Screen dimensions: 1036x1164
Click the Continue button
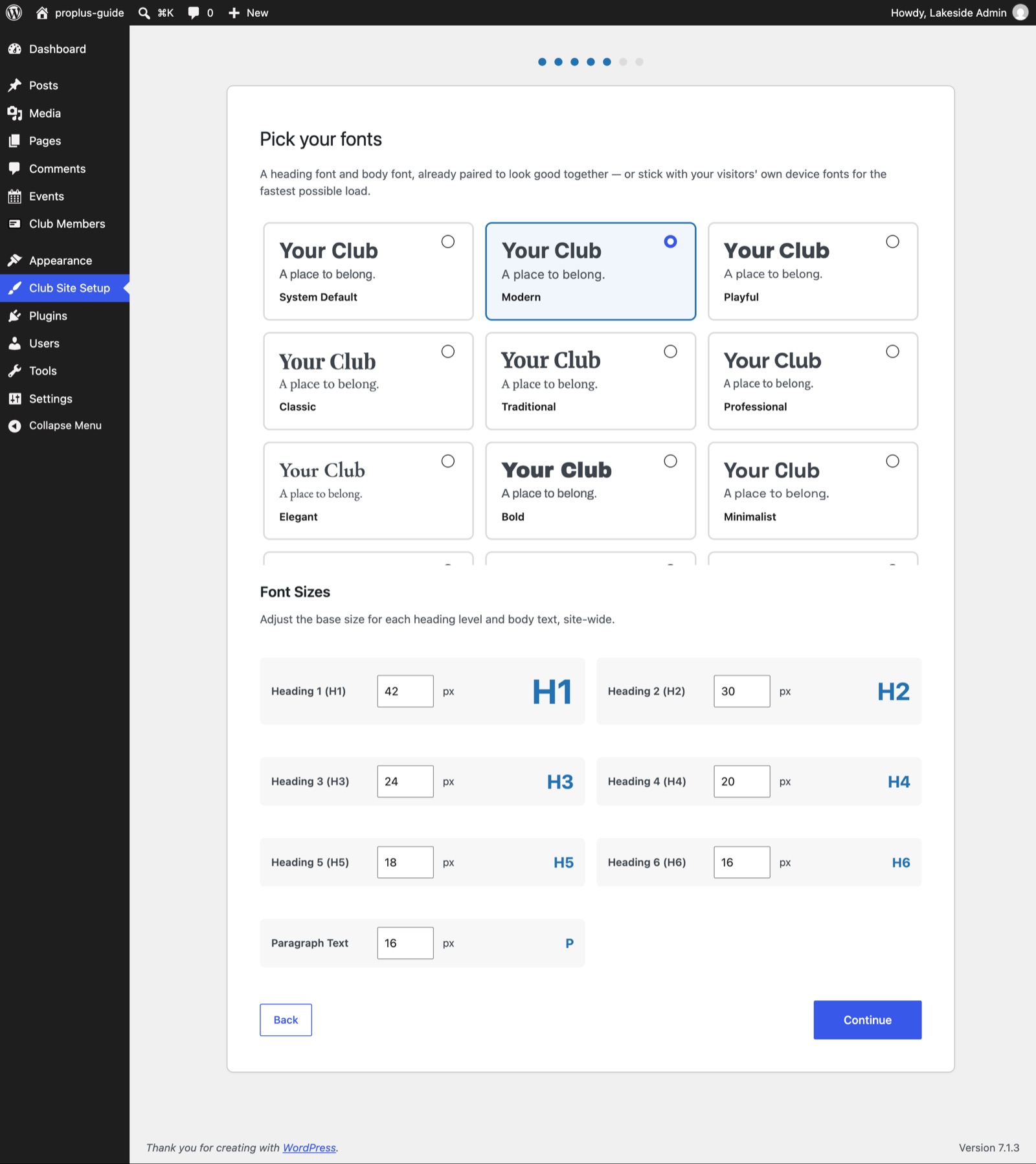[867, 1020]
